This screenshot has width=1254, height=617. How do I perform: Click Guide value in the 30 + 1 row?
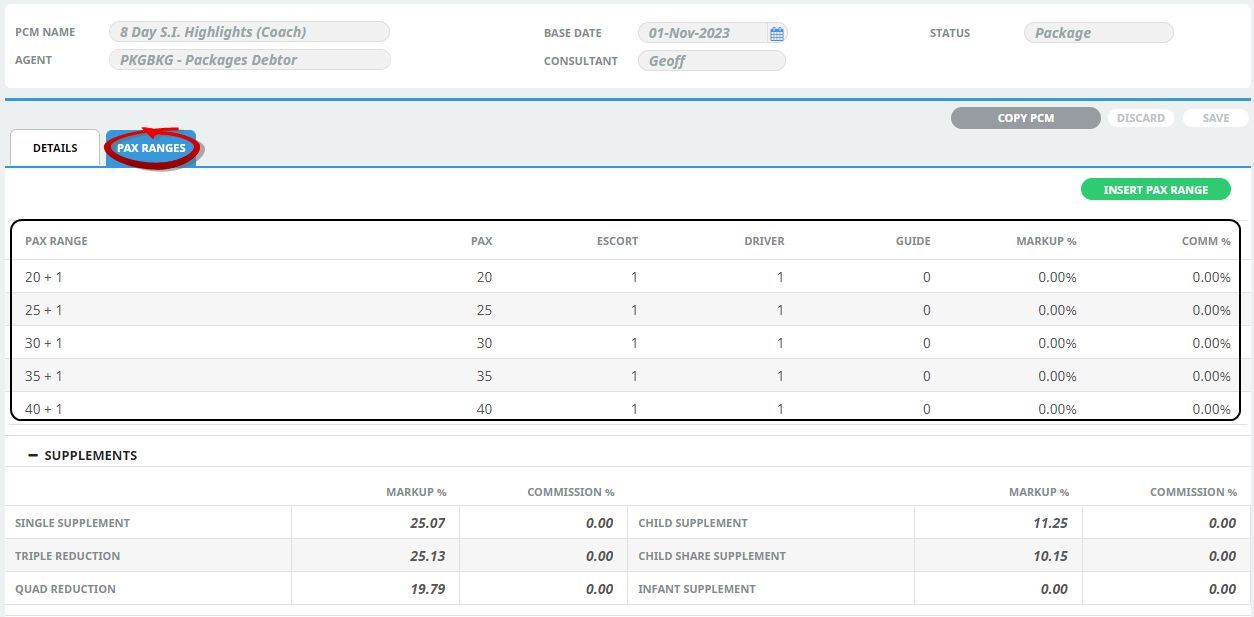[927, 343]
